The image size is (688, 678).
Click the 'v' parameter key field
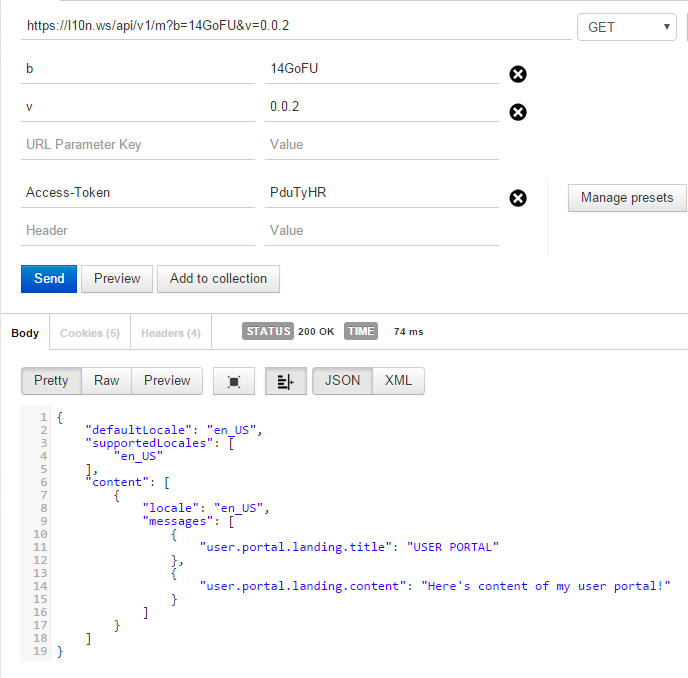[x=138, y=108]
